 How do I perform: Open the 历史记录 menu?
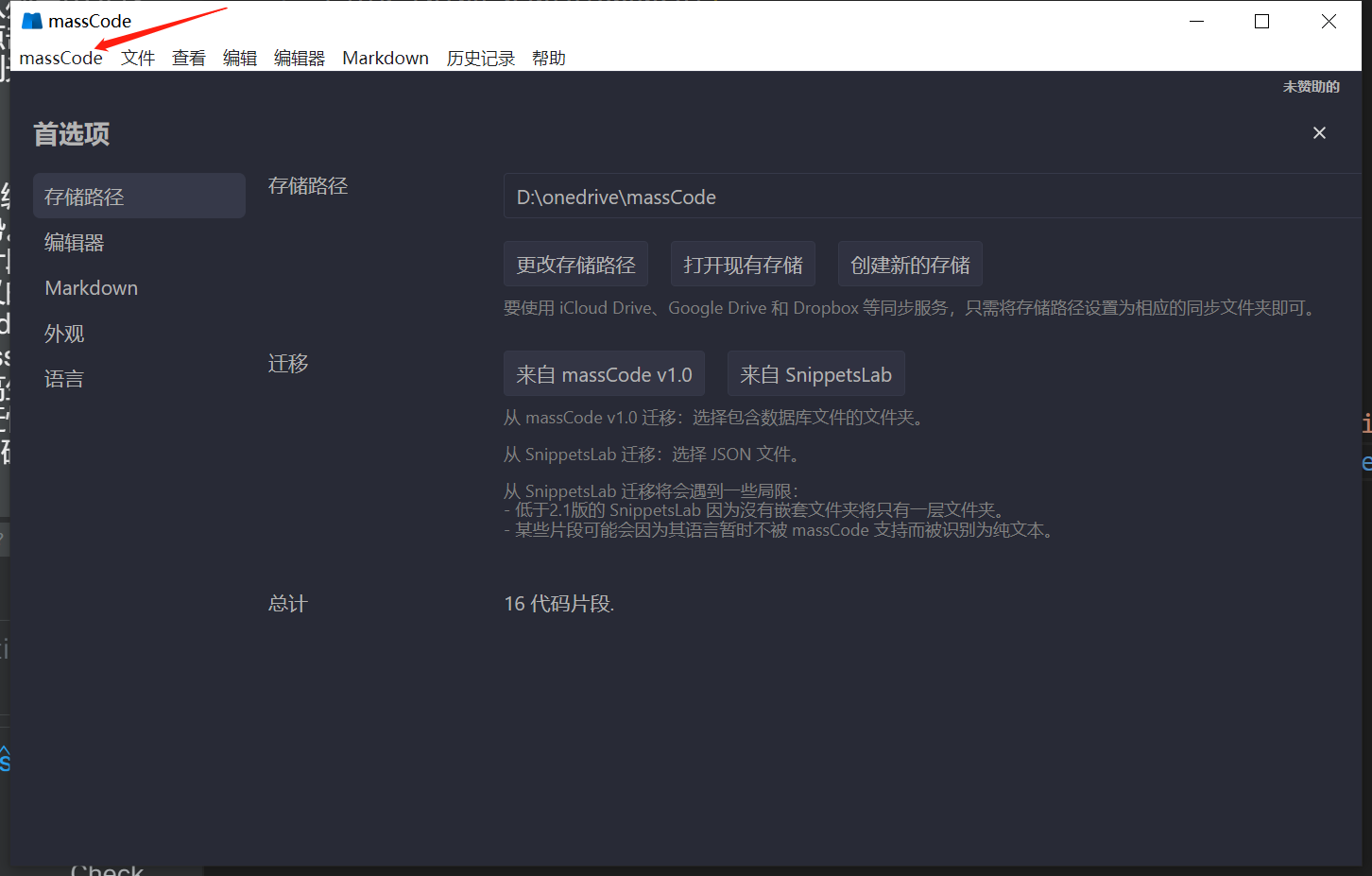[x=481, y=58]
